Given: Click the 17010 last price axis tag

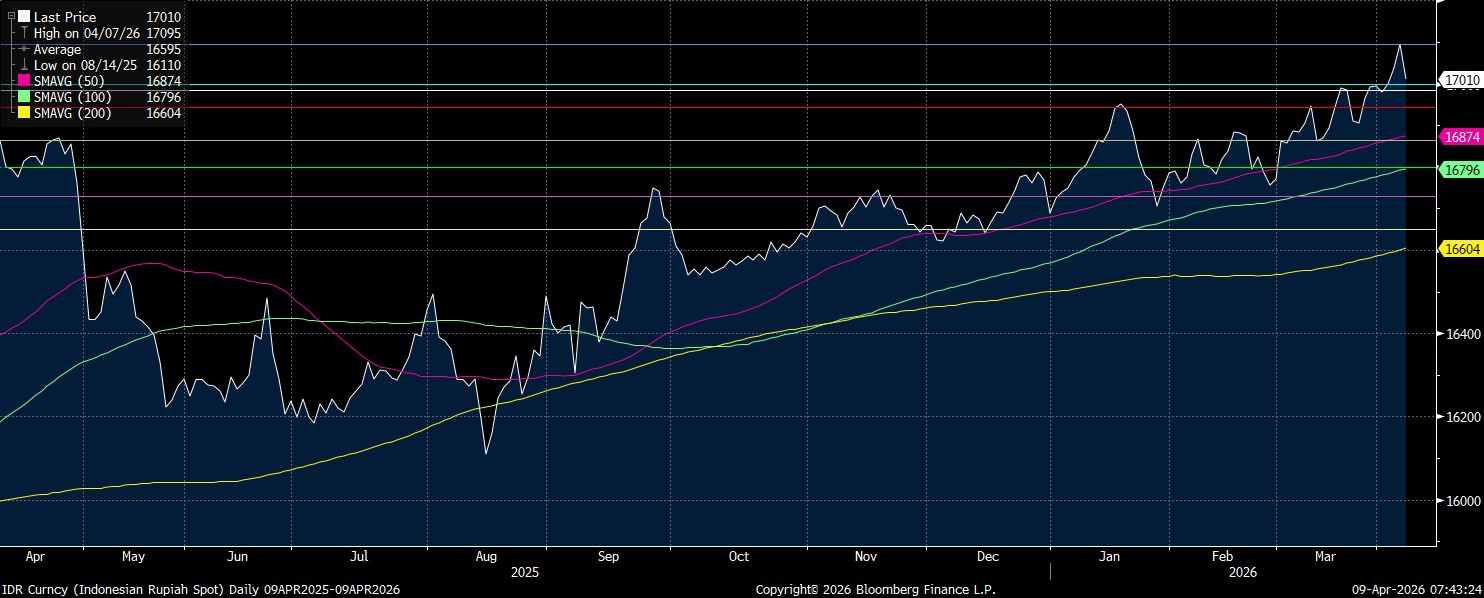Looking at the screenshot, I should [1461, 79].
